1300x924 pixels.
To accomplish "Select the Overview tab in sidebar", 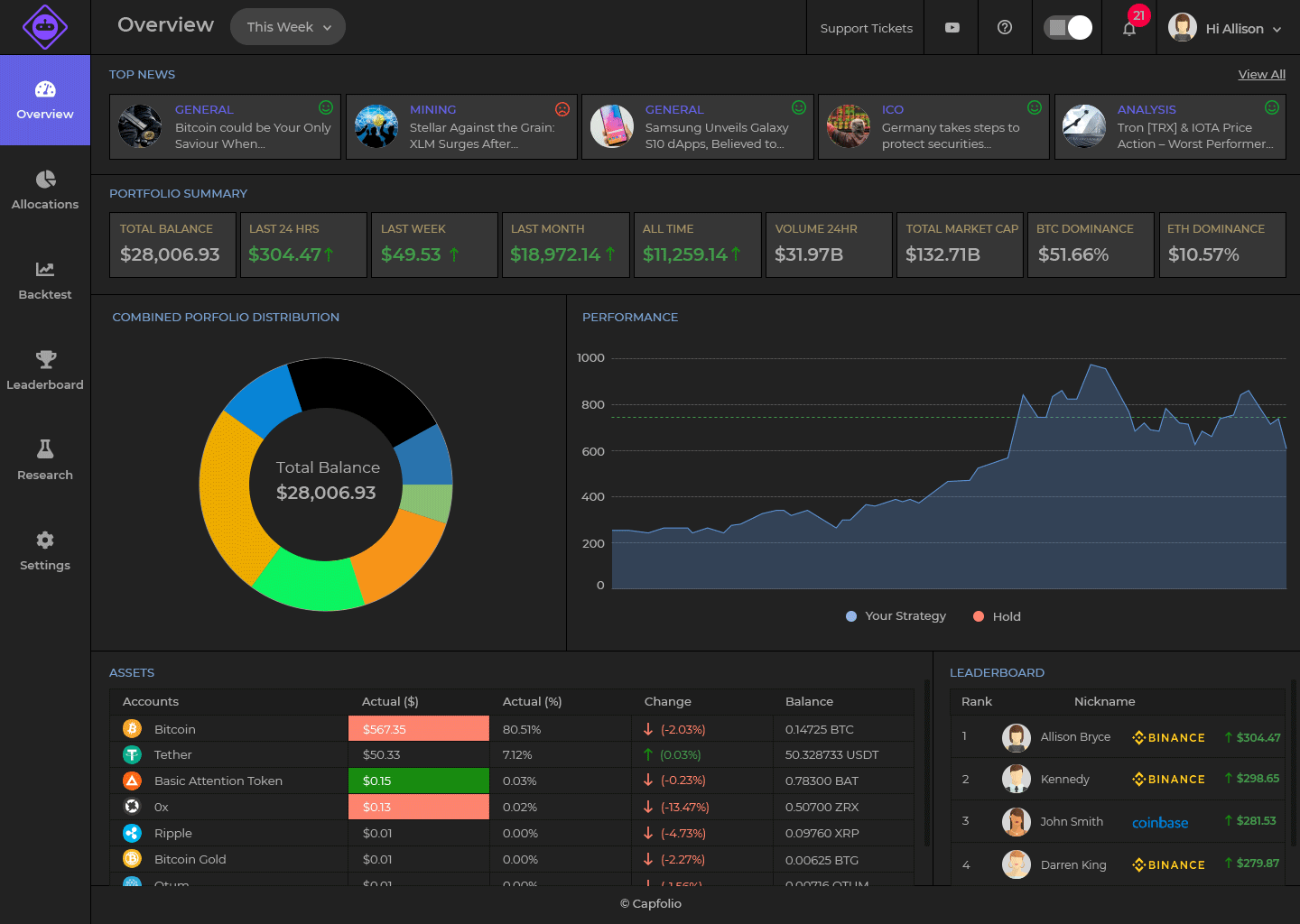I will tap(45, 100).
